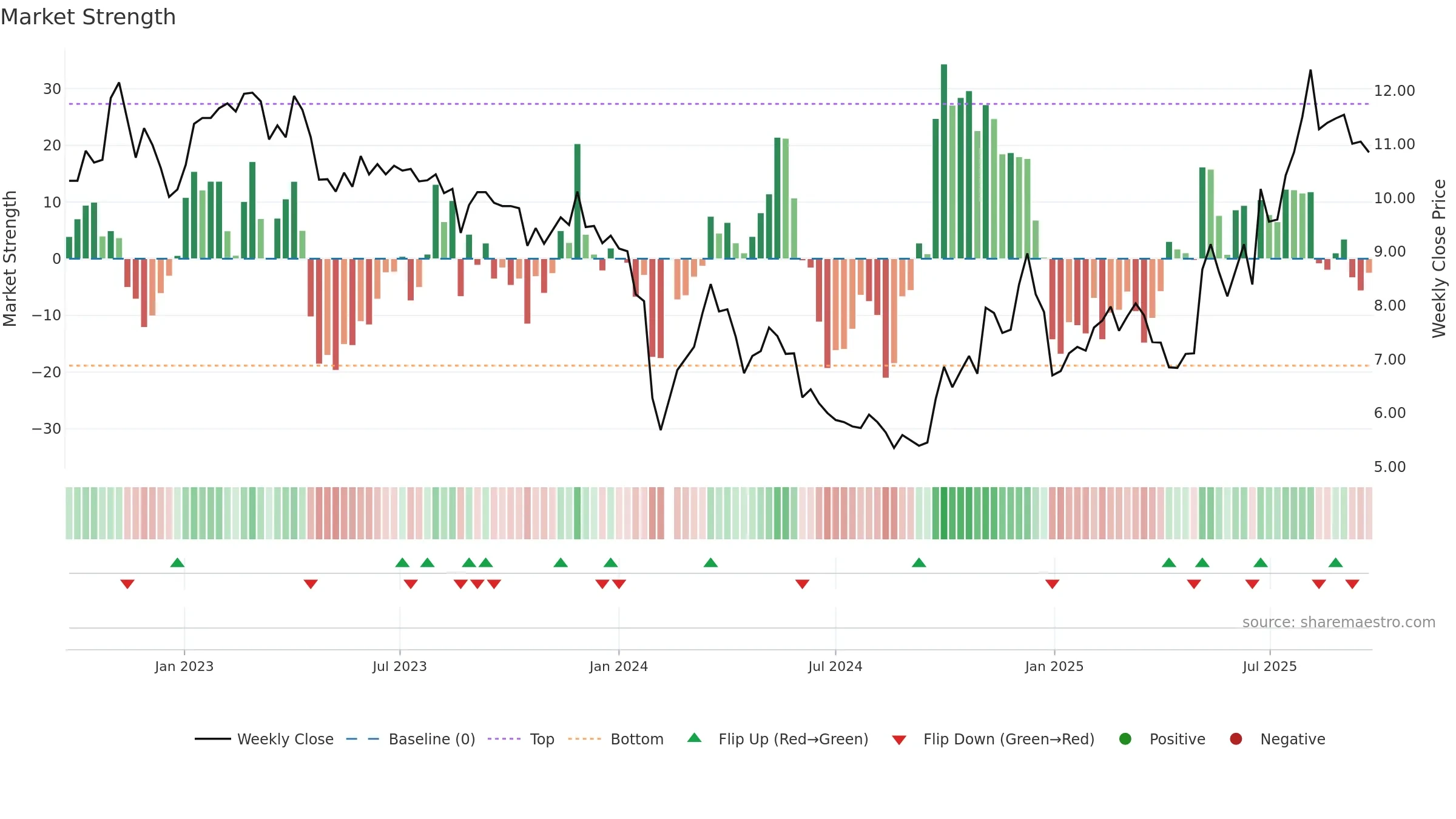This screenshot has height=819, width=1456.
Task: Click the flip-down marker at Jan 2025
Action: pyautogui.click(x=1052, y=584)
